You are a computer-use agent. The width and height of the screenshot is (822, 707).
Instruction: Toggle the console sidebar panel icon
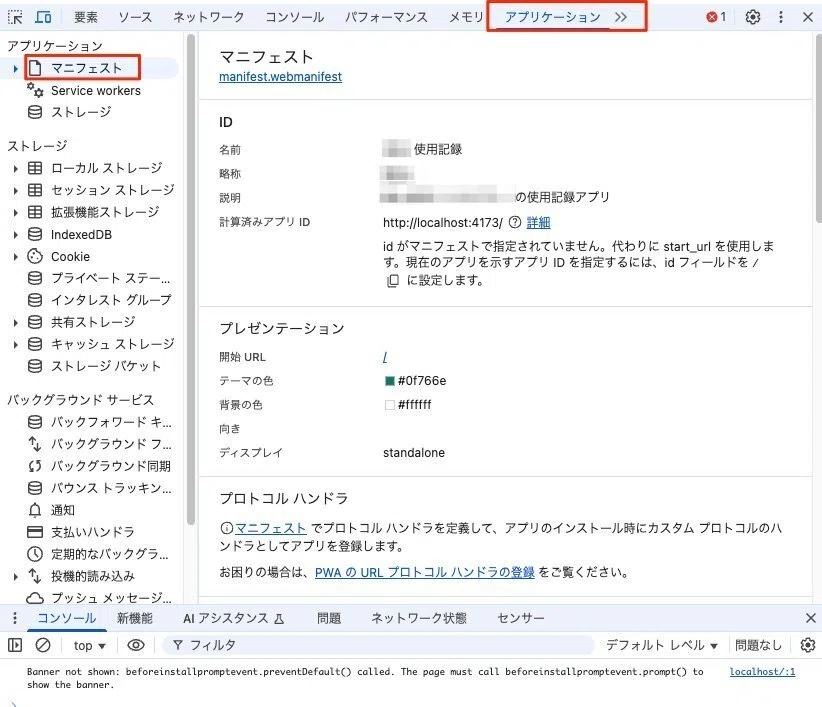pyautogui.click(x=15, y=645)
